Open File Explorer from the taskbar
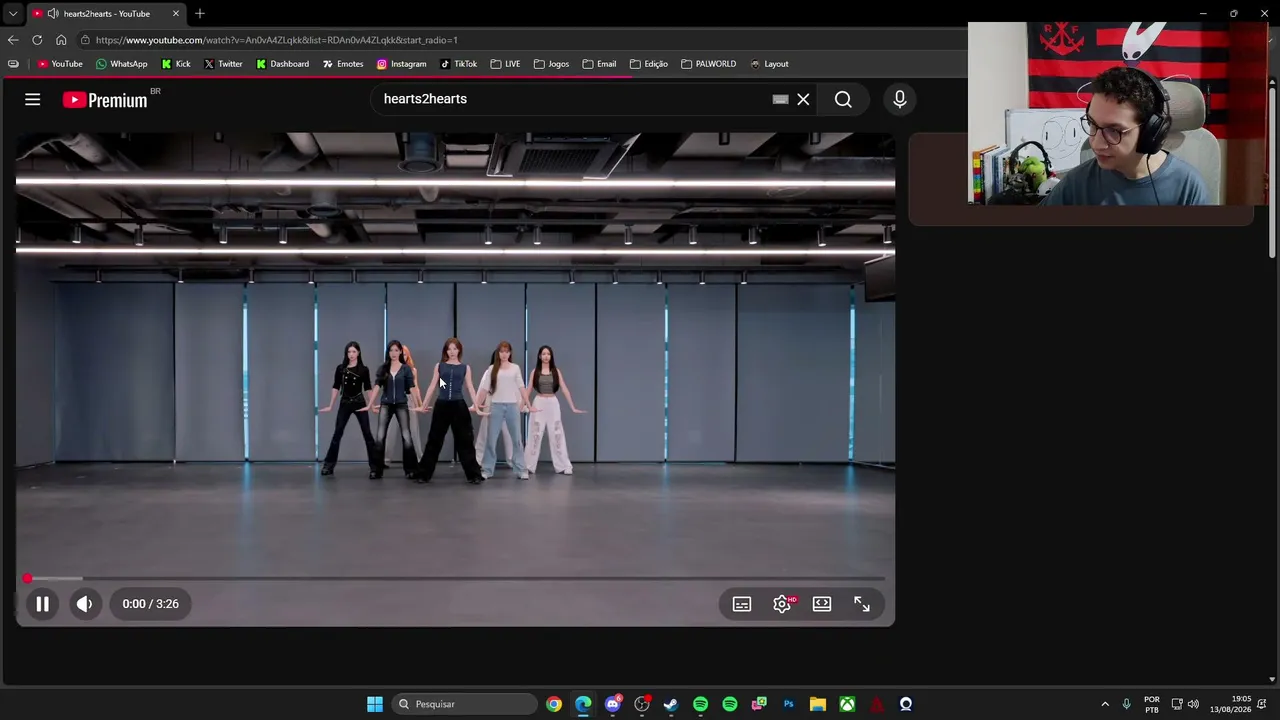The height and width of the screenshot is (720, 1280). 818,704
